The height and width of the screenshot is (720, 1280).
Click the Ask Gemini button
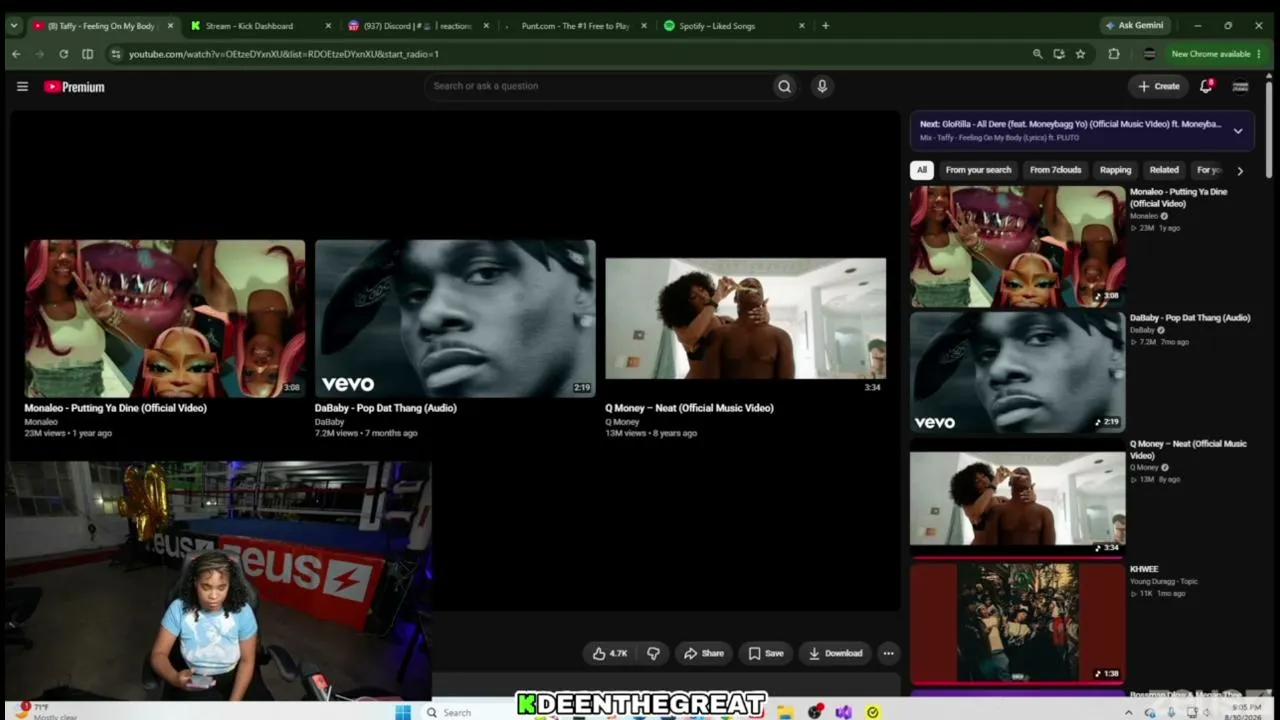coord(1133,26)
